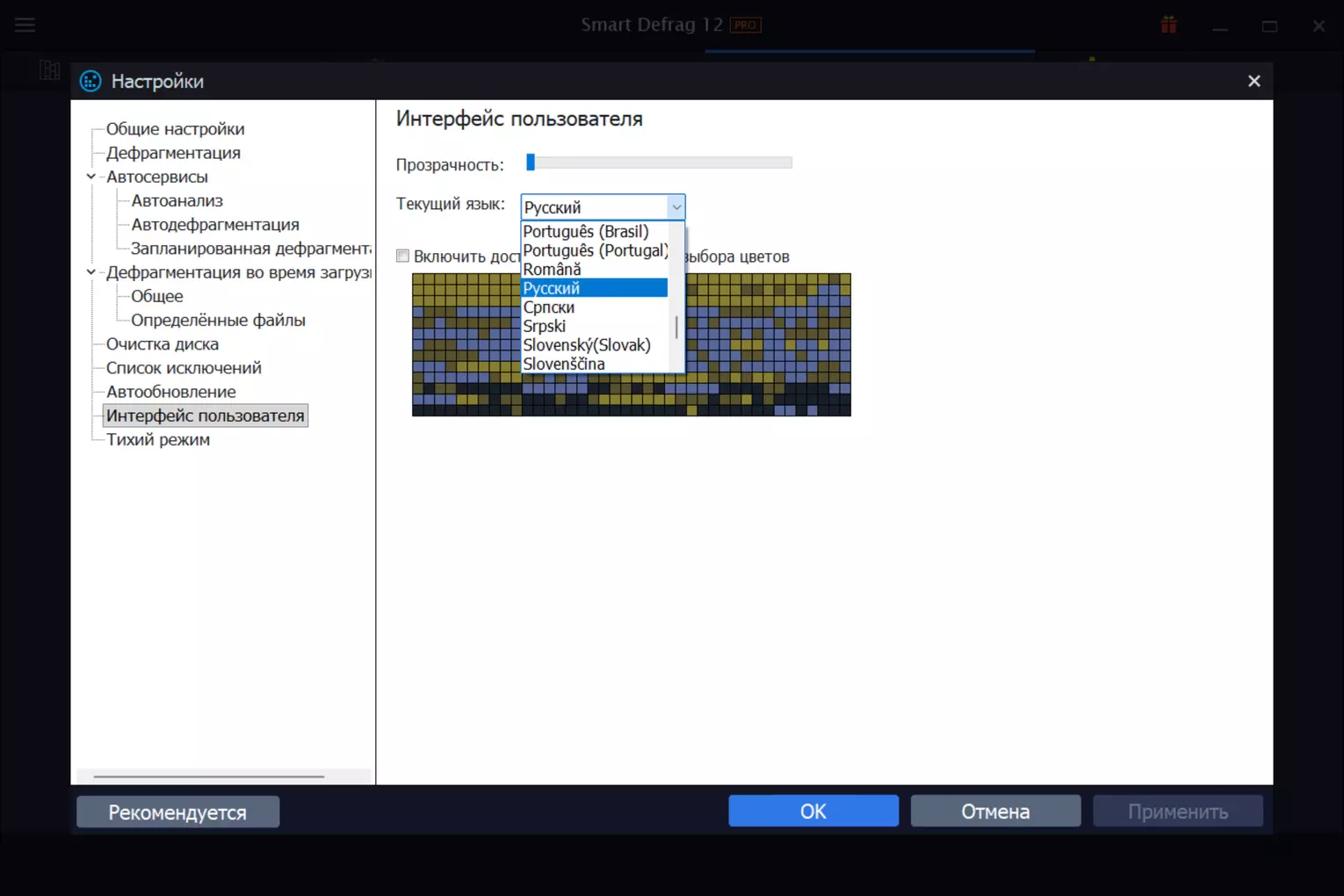Open Очистка диска settings

coord(163,344)
